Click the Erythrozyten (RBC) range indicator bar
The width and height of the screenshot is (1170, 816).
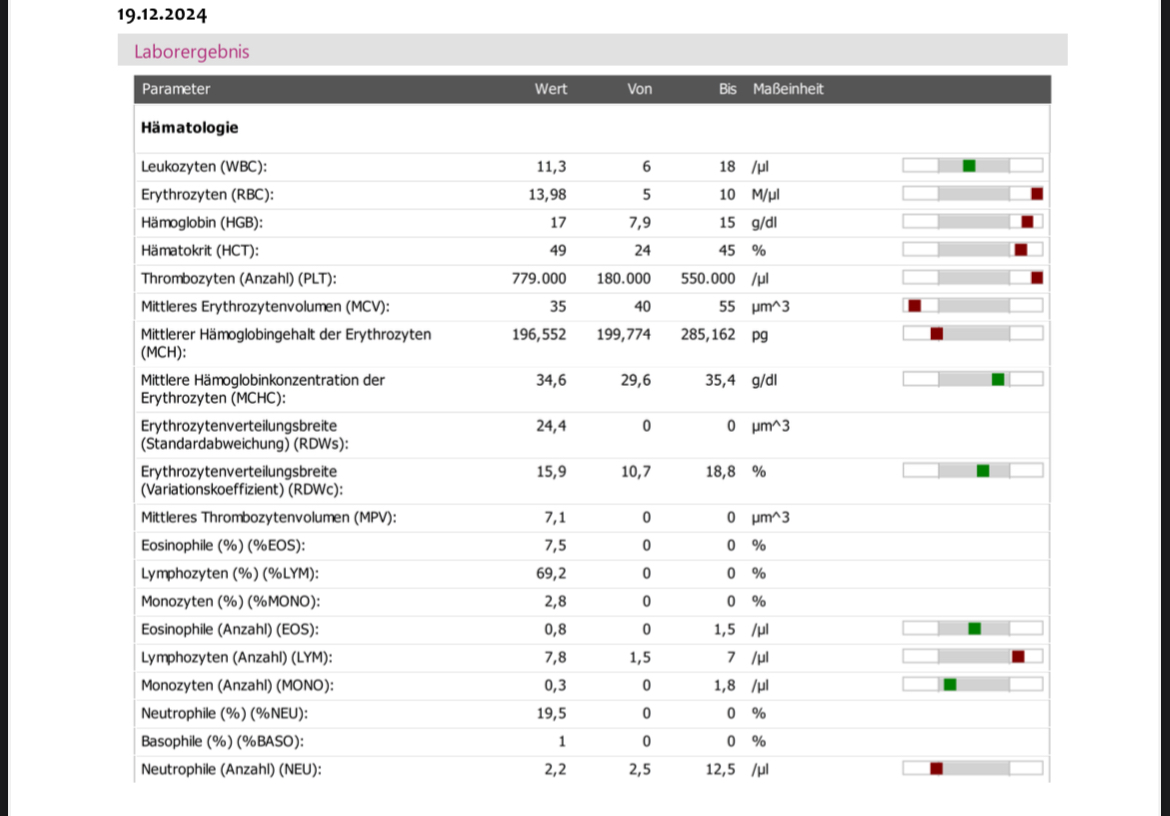pos(973,194)
